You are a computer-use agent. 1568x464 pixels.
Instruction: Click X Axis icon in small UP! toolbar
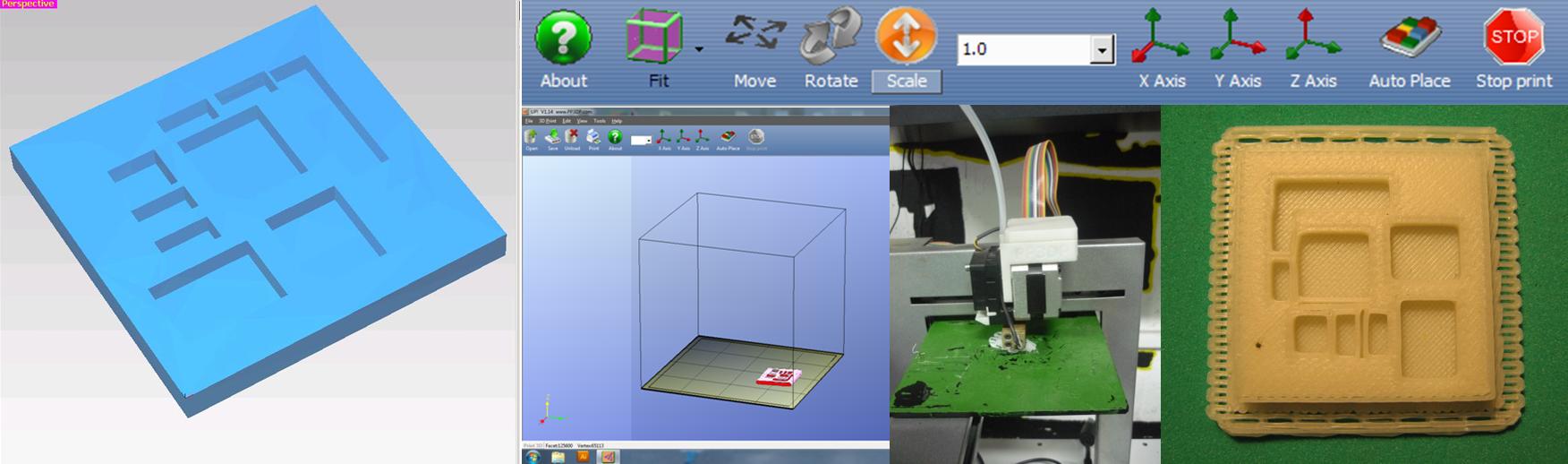point(664,136)
